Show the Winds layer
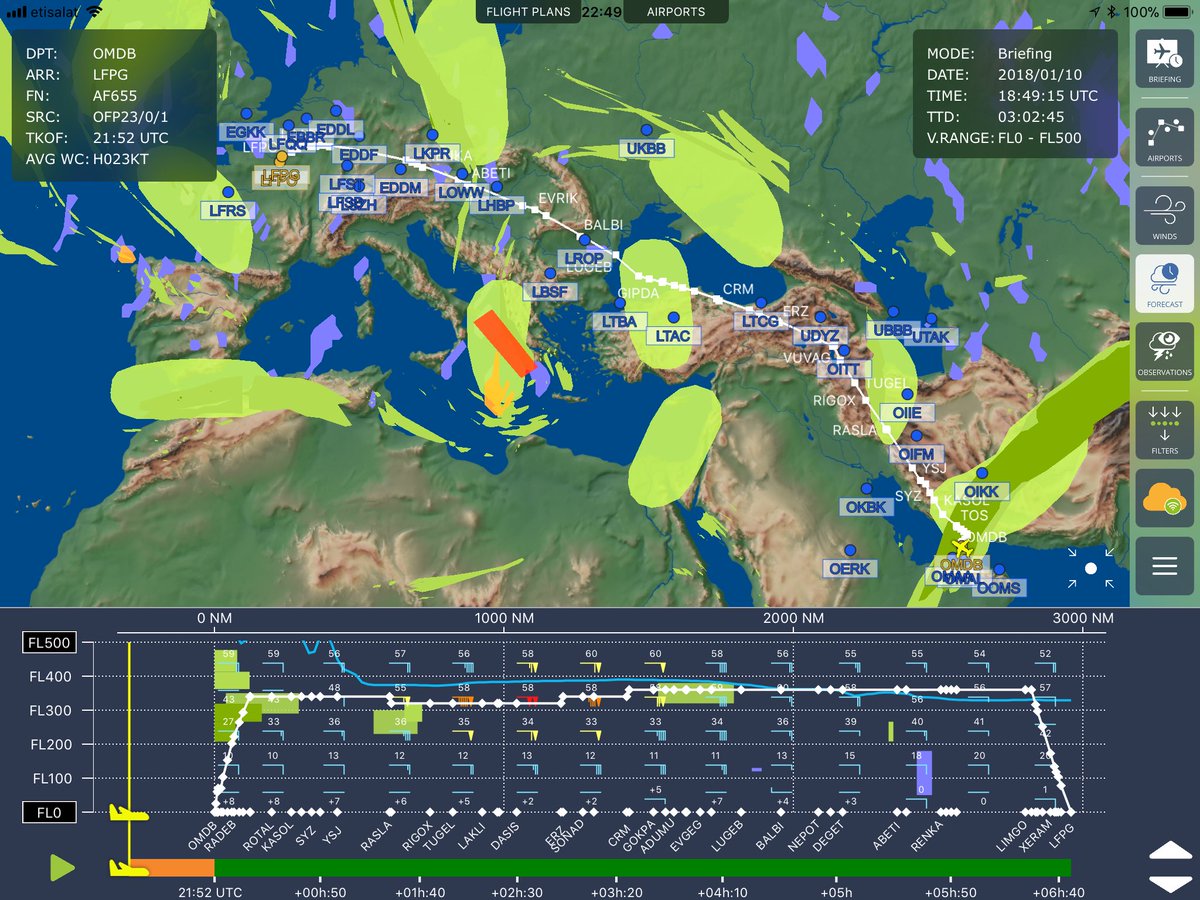 pyautogui.click(x=1164, y=215)
